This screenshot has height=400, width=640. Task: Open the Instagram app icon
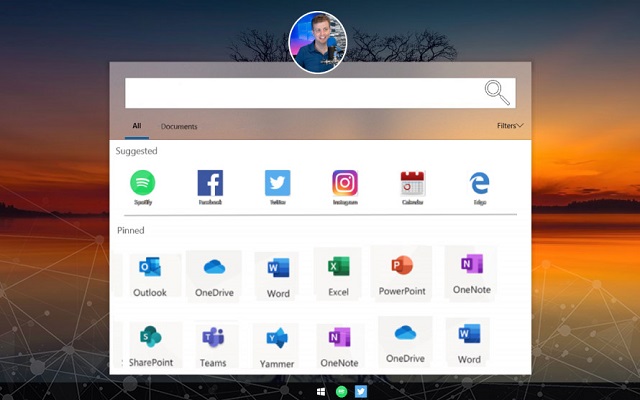click(345, 183)
